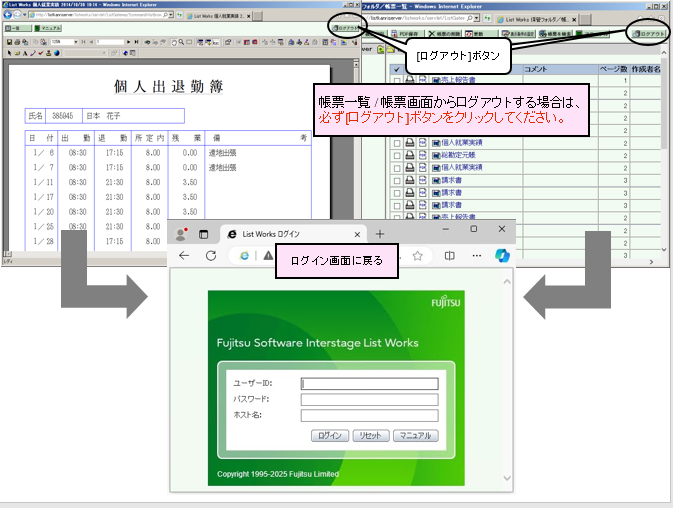Viewport: 673px width, 508px height.
Task: Click the 更新 button in the list window
Action: click(481, 33)
